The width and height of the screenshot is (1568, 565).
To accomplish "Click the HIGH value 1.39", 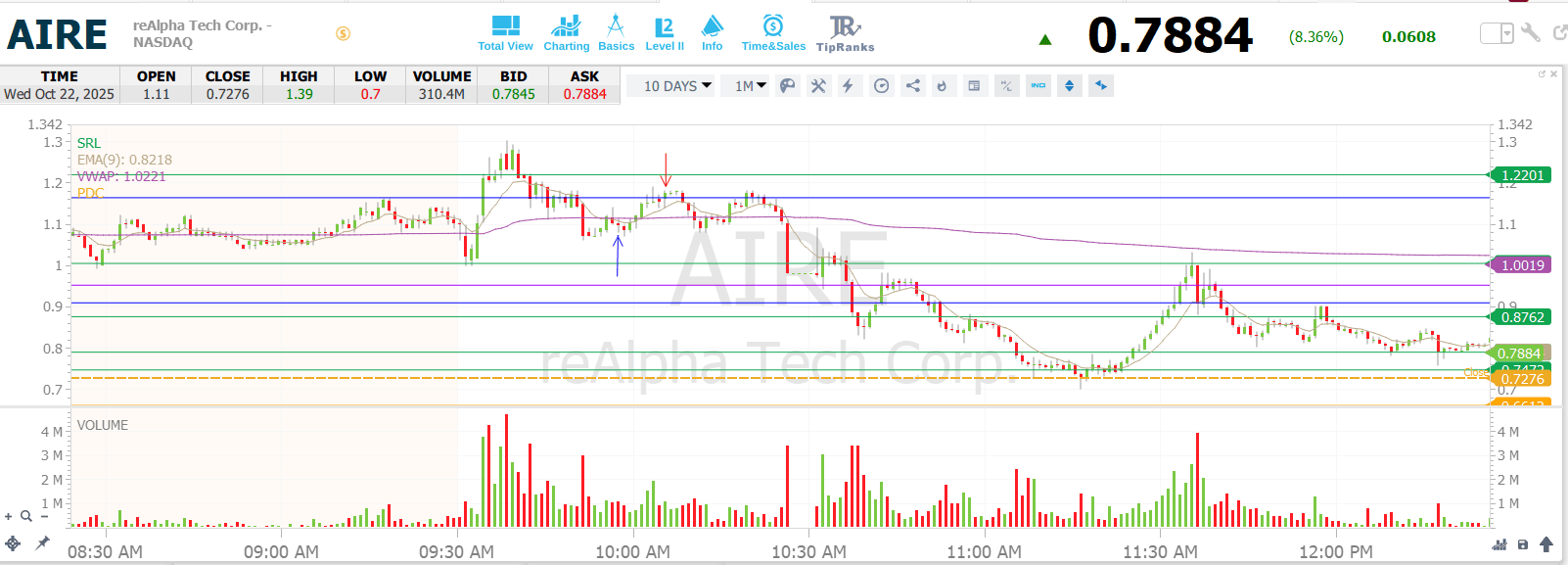I will 300,94.
